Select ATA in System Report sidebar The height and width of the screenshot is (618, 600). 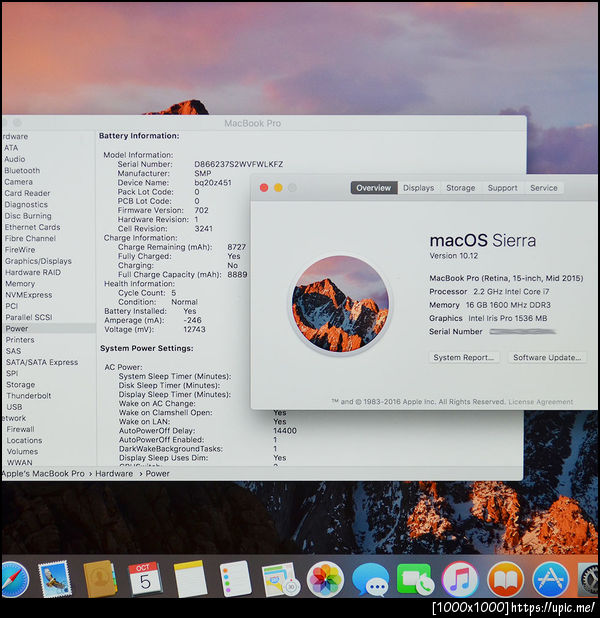coord(11,148)
